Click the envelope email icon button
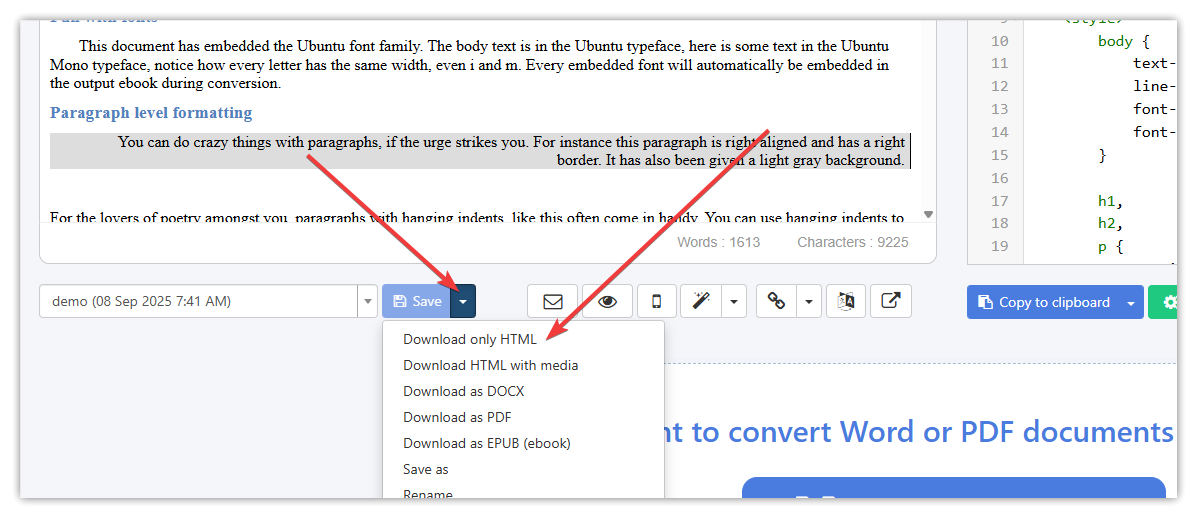 [x=552, y=301]
